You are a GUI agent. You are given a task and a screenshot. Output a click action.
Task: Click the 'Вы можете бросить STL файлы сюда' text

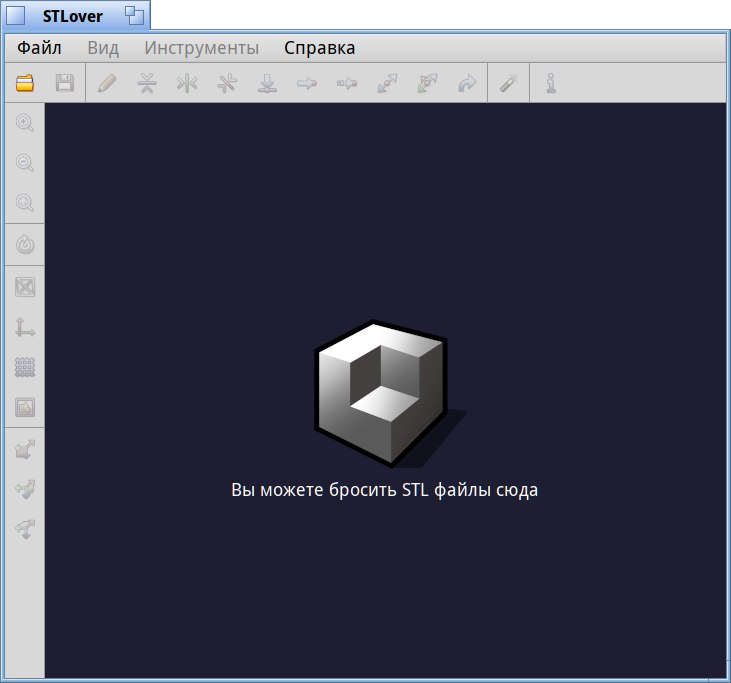385,490
